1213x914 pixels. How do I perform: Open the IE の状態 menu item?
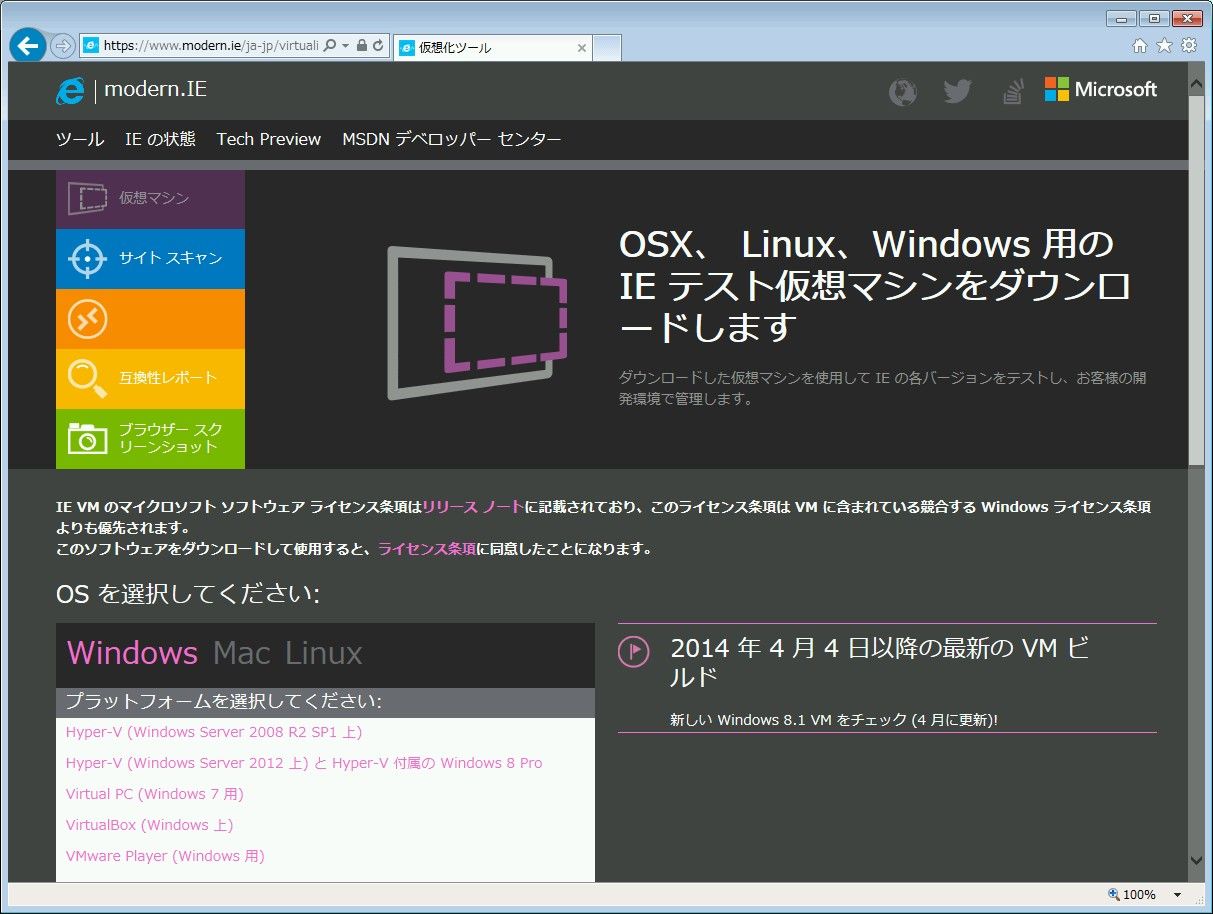(160, 139)
